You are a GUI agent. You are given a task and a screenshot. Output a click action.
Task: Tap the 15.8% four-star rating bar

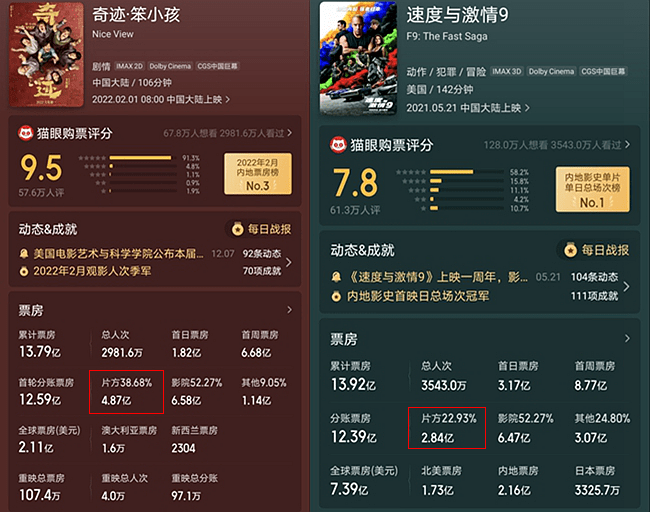coord(467,181)
